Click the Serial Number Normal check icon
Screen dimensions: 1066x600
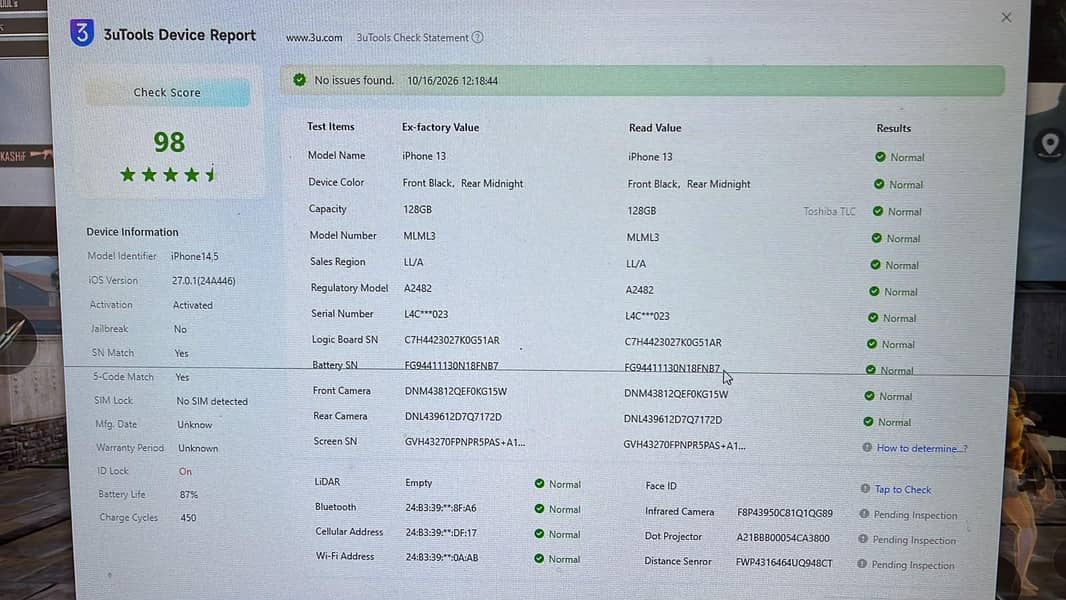[x=873, y=317]
